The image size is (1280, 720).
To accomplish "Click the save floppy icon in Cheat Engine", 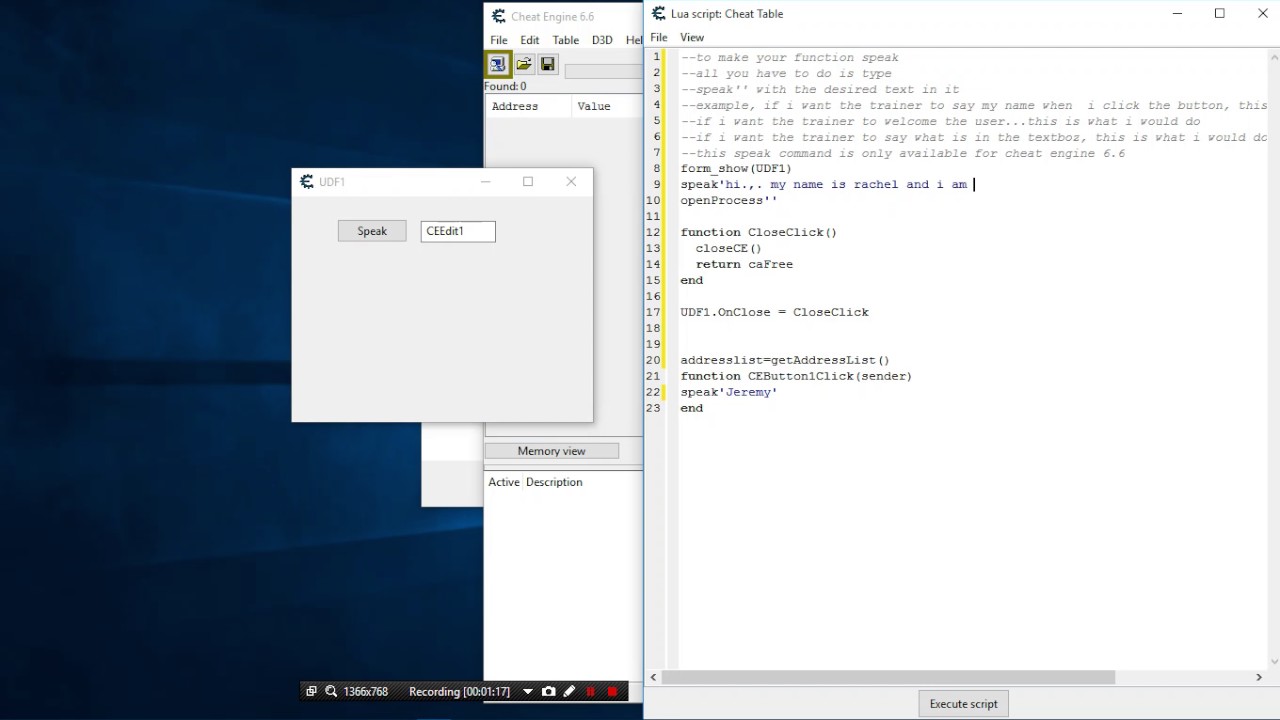I will click(548, 64).
